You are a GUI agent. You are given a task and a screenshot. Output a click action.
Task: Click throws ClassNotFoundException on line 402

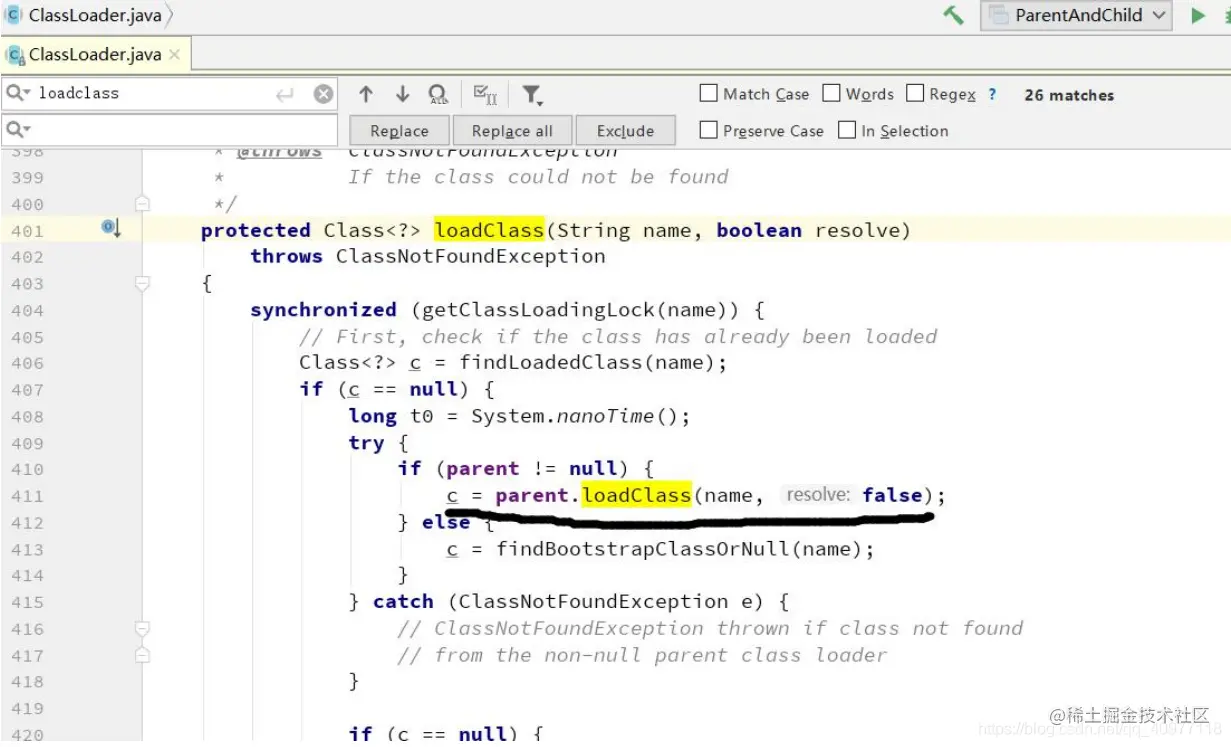tap(428, 256)
